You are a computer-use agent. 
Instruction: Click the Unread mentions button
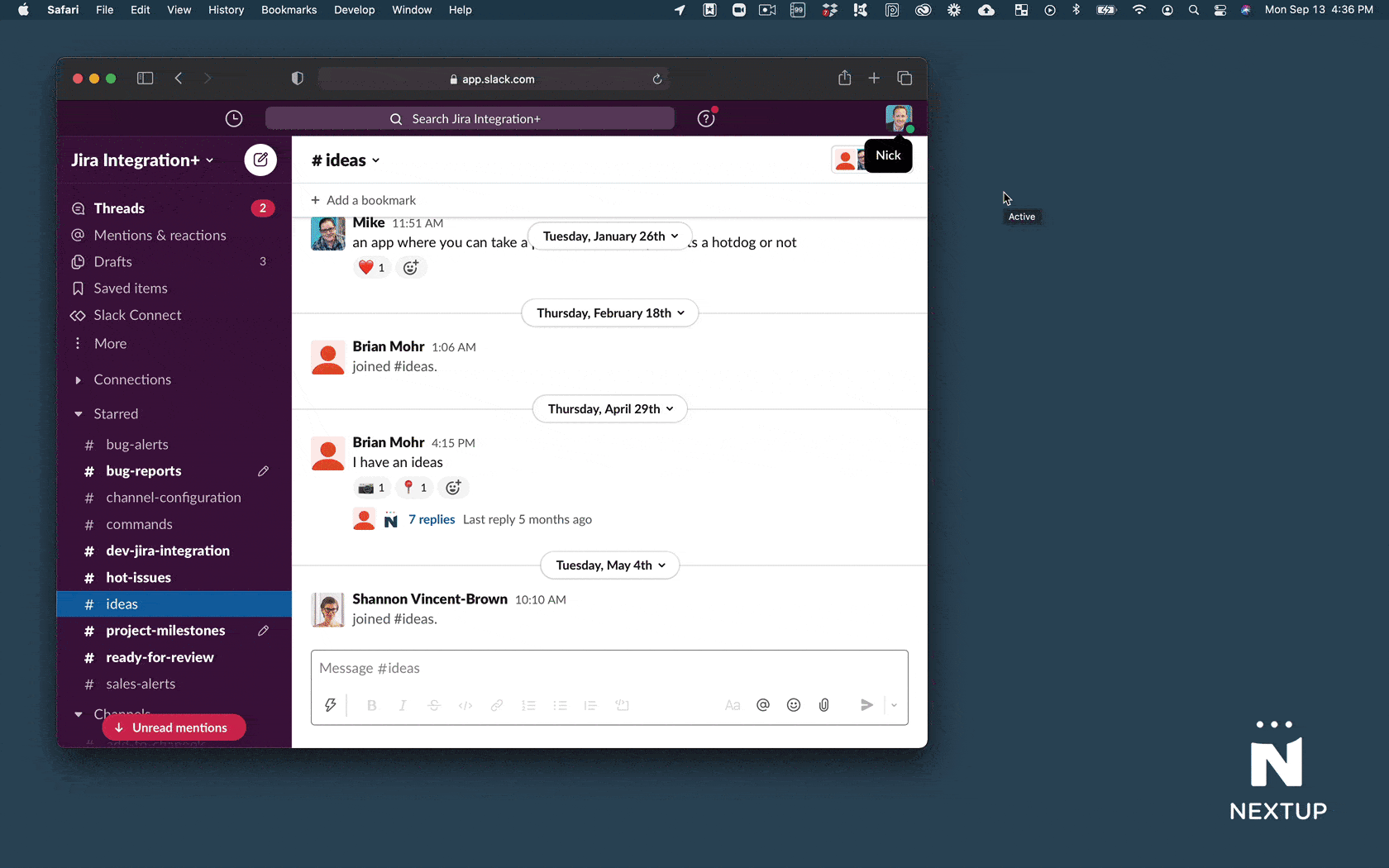(x=174, y=727)
